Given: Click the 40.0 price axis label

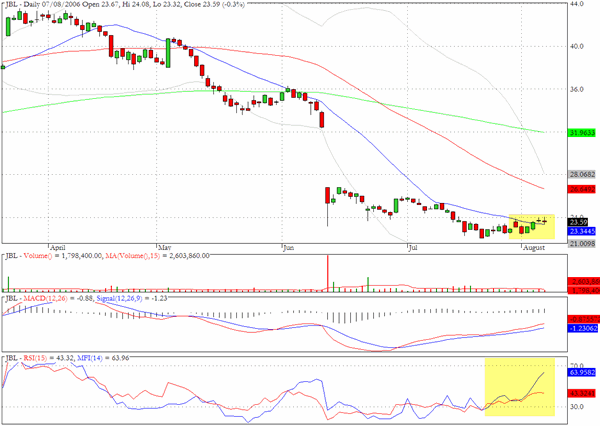Looking at the screenshot, I should [x=577, y=46].
